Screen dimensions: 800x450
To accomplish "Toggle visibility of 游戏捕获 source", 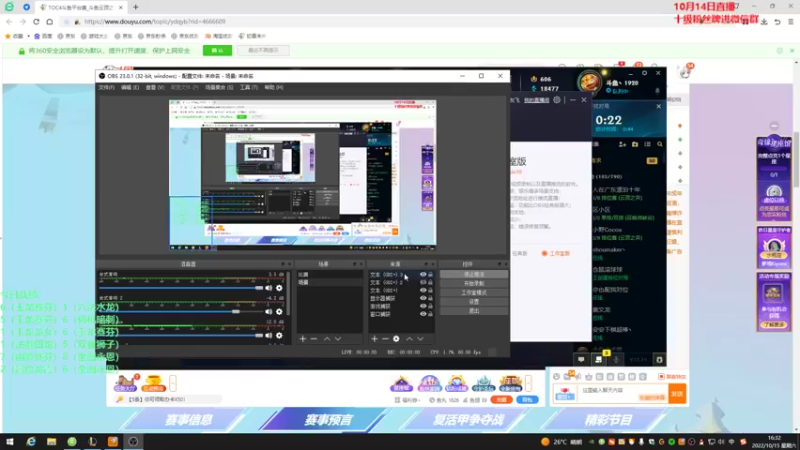I will (x=422, y=306).
